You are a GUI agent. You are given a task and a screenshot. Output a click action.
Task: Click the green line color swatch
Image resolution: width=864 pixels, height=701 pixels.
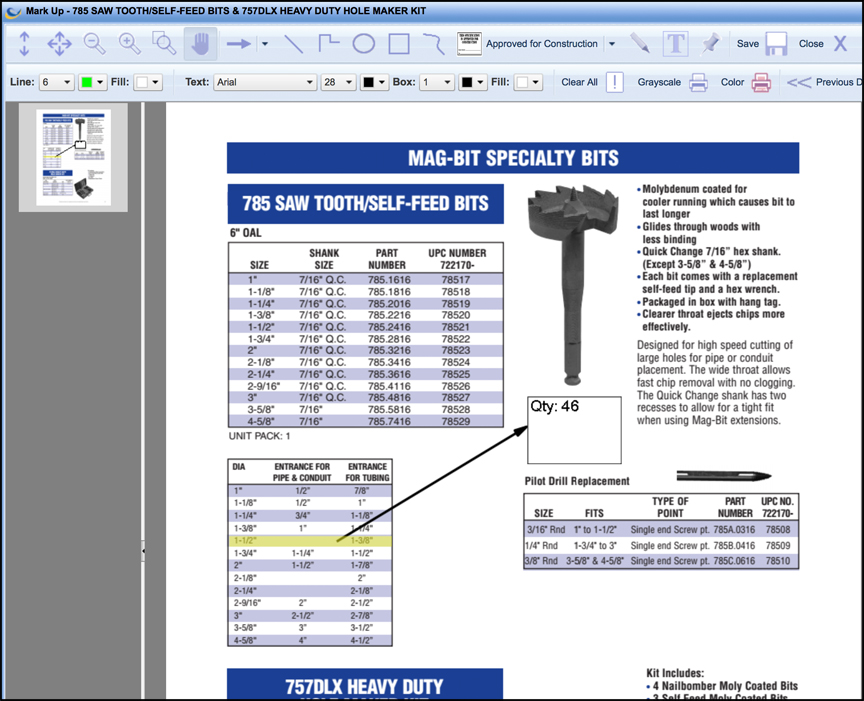tap(87, 82)
